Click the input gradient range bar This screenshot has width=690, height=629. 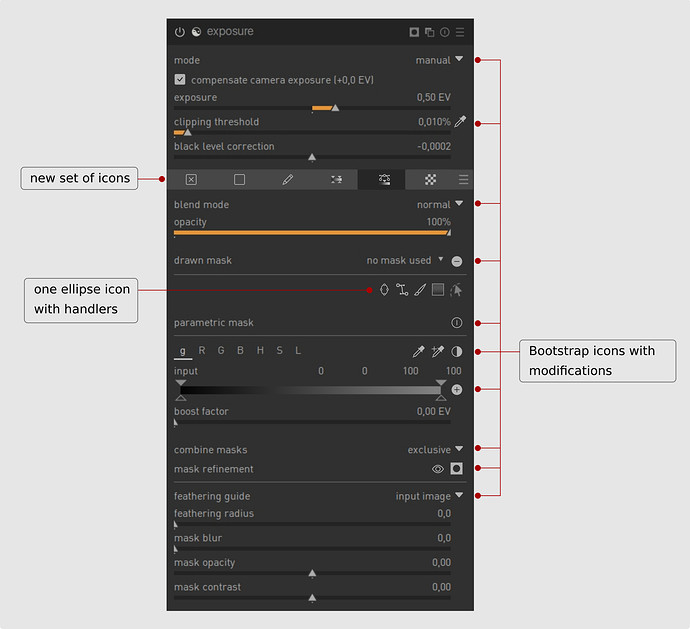coord(310,390)
